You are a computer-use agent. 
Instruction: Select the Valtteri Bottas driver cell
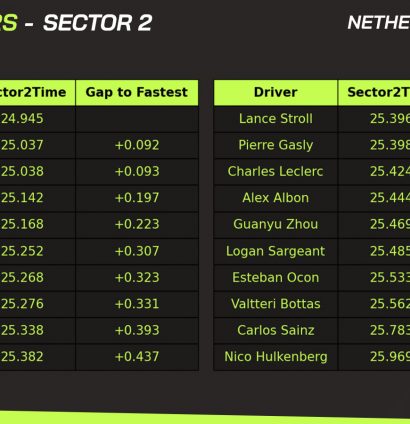(x=275, y=304)
